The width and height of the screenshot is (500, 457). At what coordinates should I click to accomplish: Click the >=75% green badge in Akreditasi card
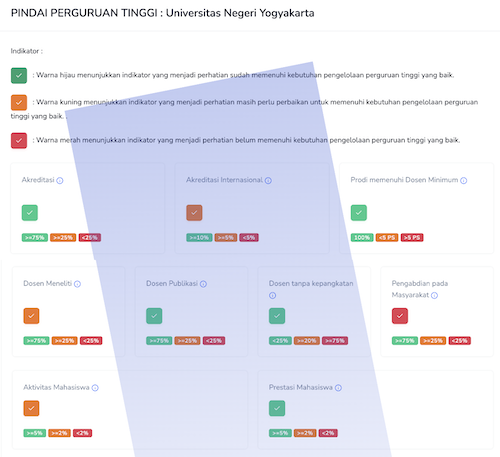pyautogui.click(x=35, y=238)
